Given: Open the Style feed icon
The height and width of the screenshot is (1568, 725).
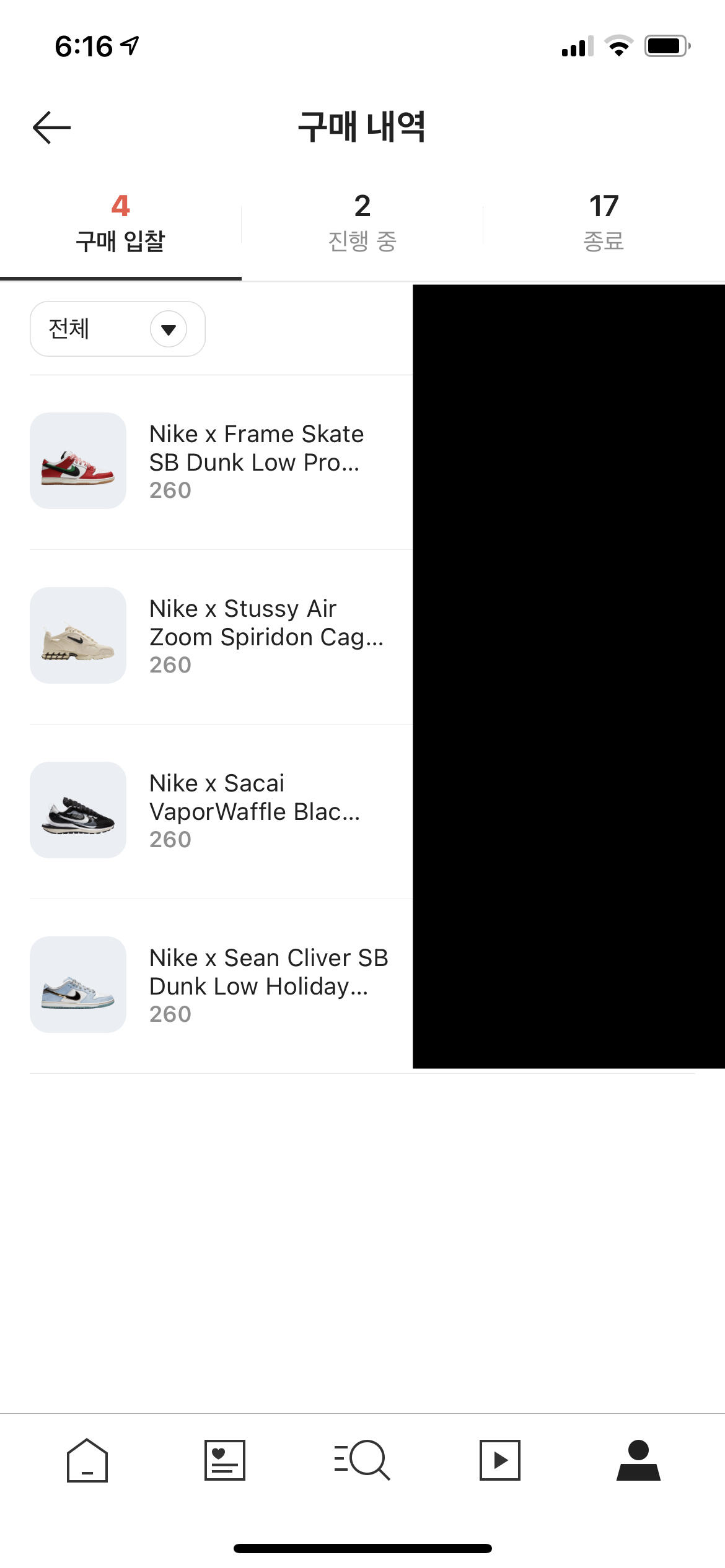Looking at the screenshot, I should pyautogui.click(x=225, y=1460).
